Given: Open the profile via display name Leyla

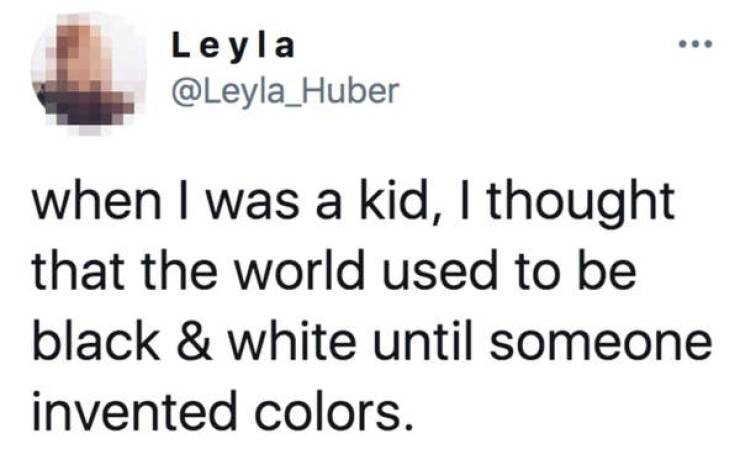Looking at the screenshot, I should (x=236, y=46).
